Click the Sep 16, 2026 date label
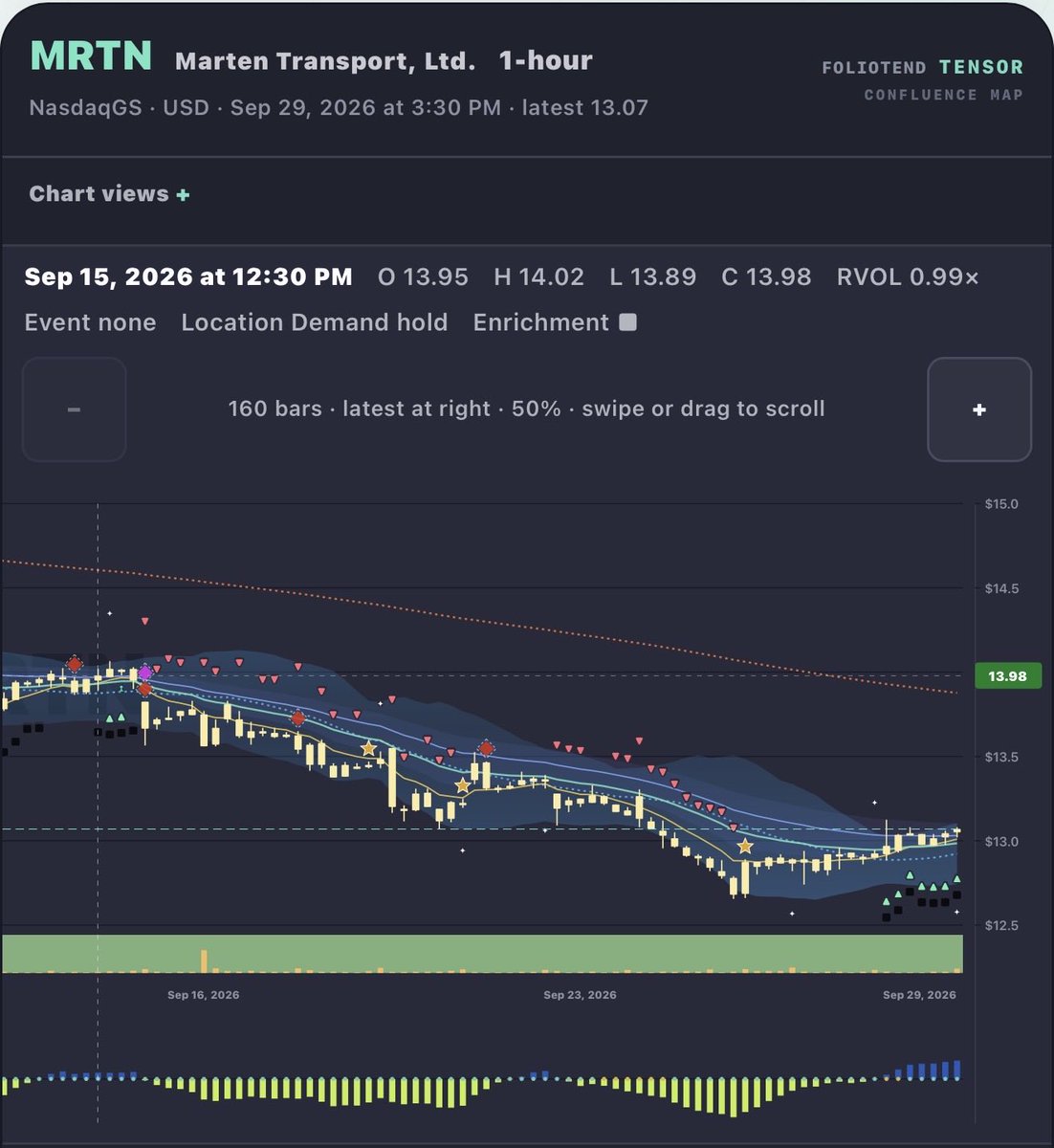 click(204, 995)
